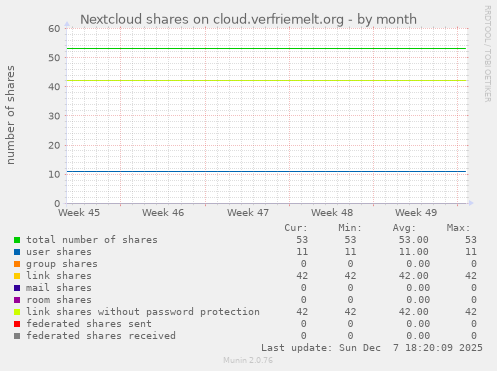The image size is (497, 371).
Task: Select 'link shares without password protection' label
Action: (x=143, y=312)
